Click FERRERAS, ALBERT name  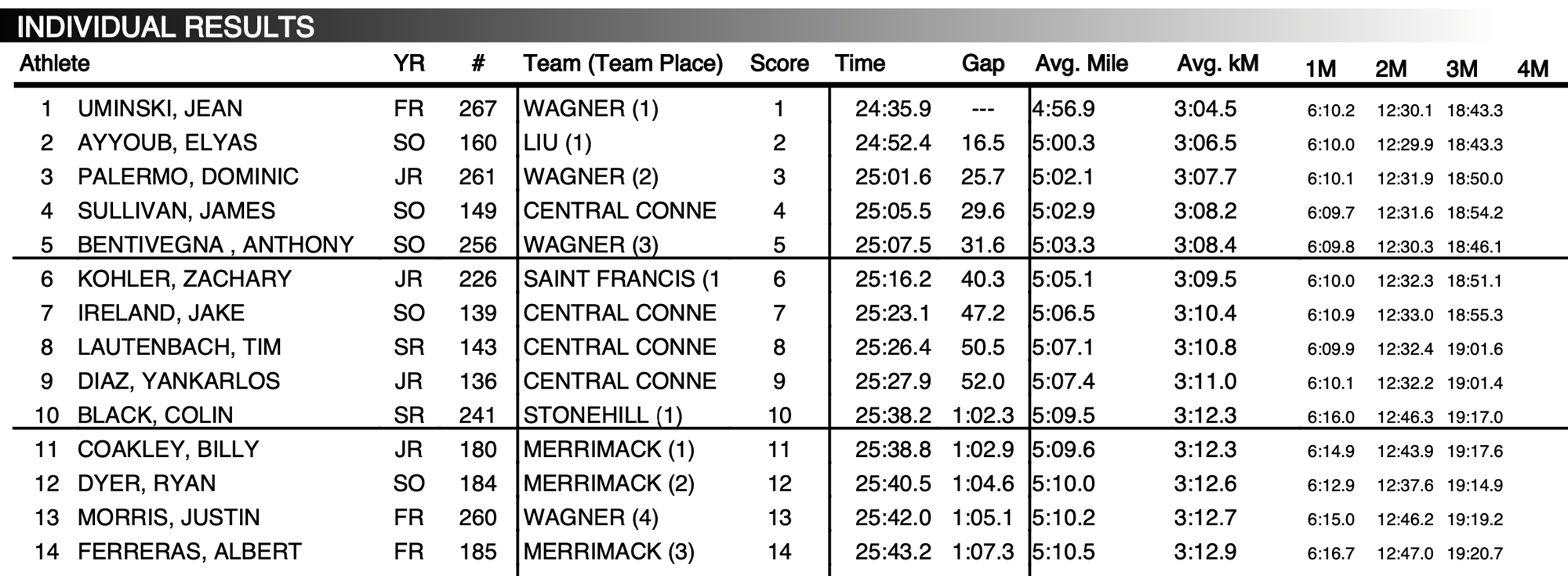(x=190, y=552)
